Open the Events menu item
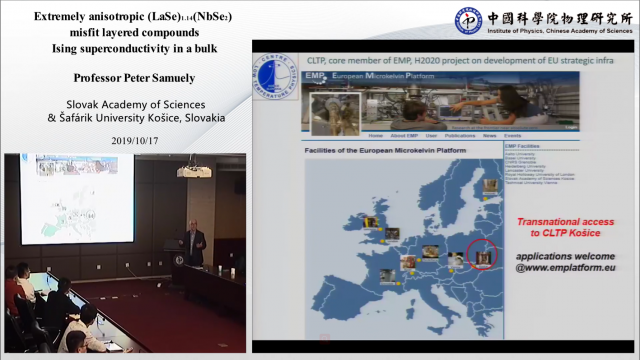 click(x=512, y=136)
